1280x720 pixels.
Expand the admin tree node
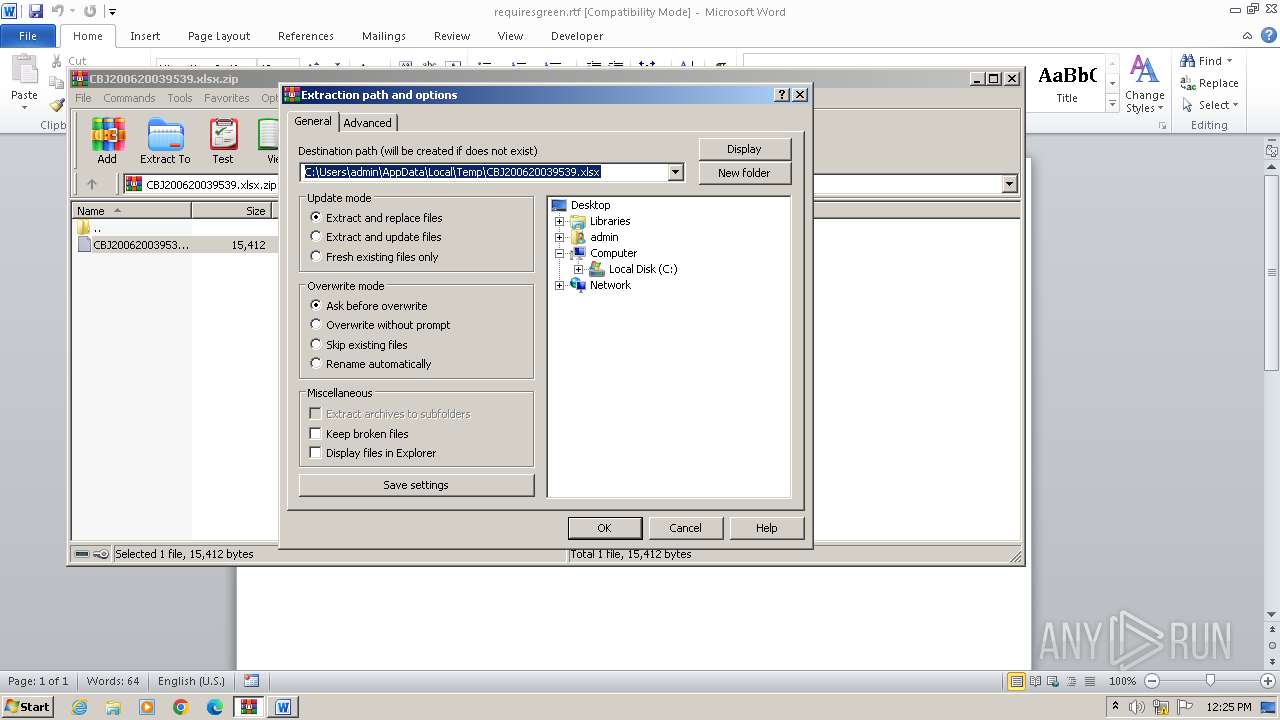tap(559, 237)
